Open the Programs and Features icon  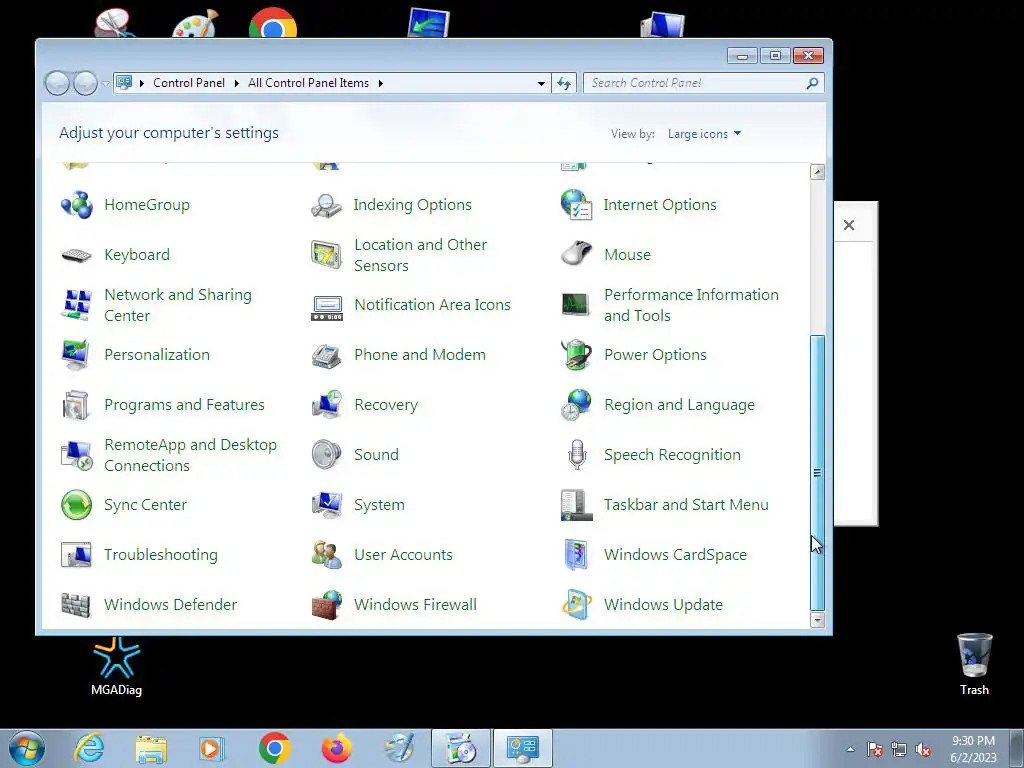pos(76,405)
